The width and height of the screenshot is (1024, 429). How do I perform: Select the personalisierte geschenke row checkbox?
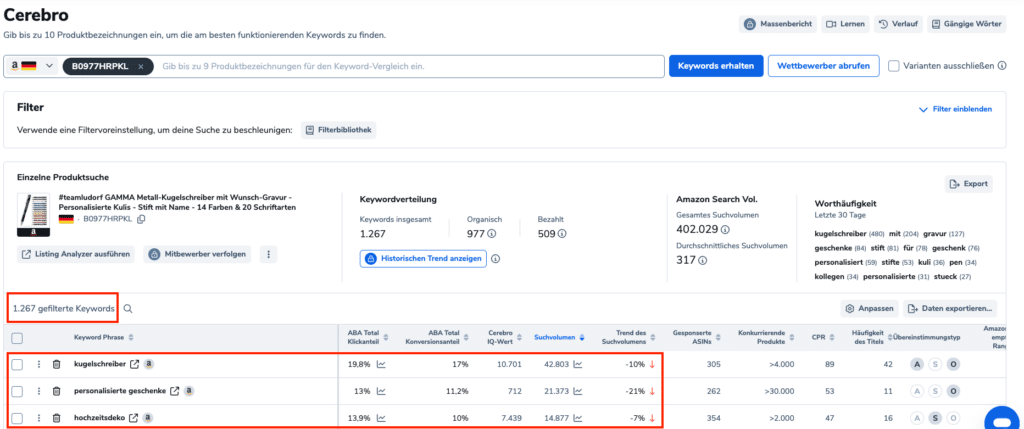pyautogui.click(x=18, y=391)
